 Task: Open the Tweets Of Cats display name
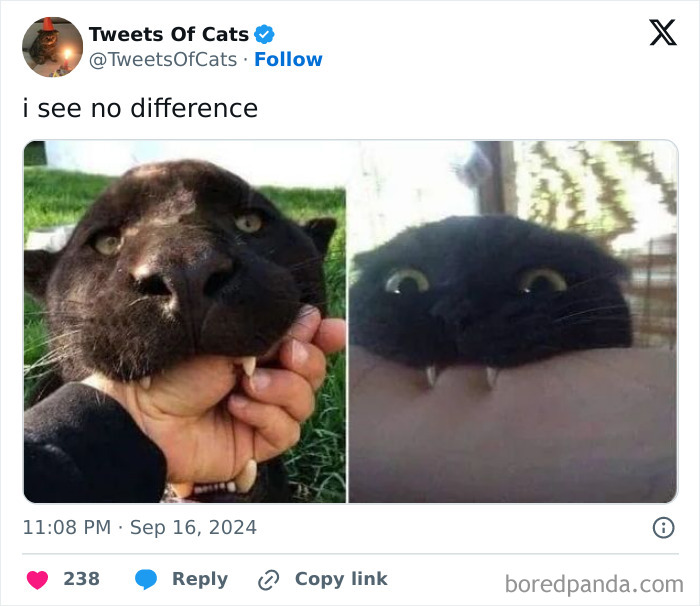tap(169, 34)
